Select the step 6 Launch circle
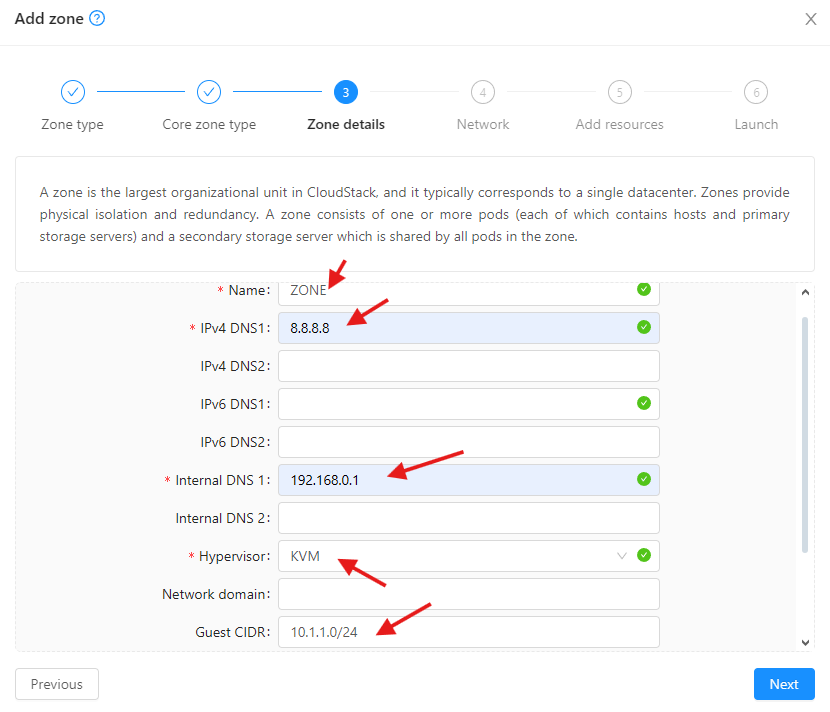 point(756,92)
